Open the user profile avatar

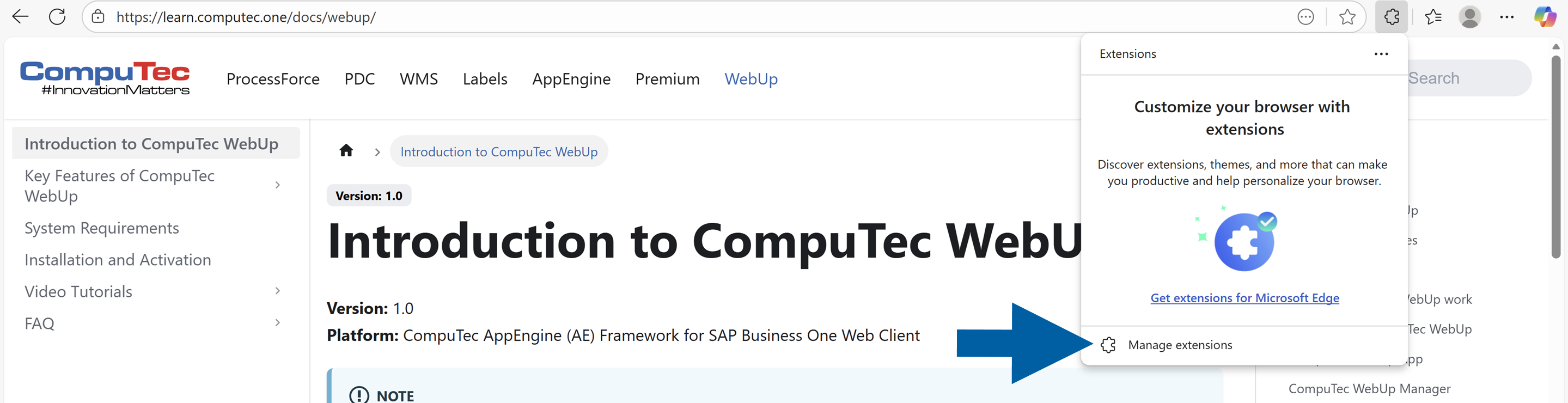click(x=1469, y=17)
